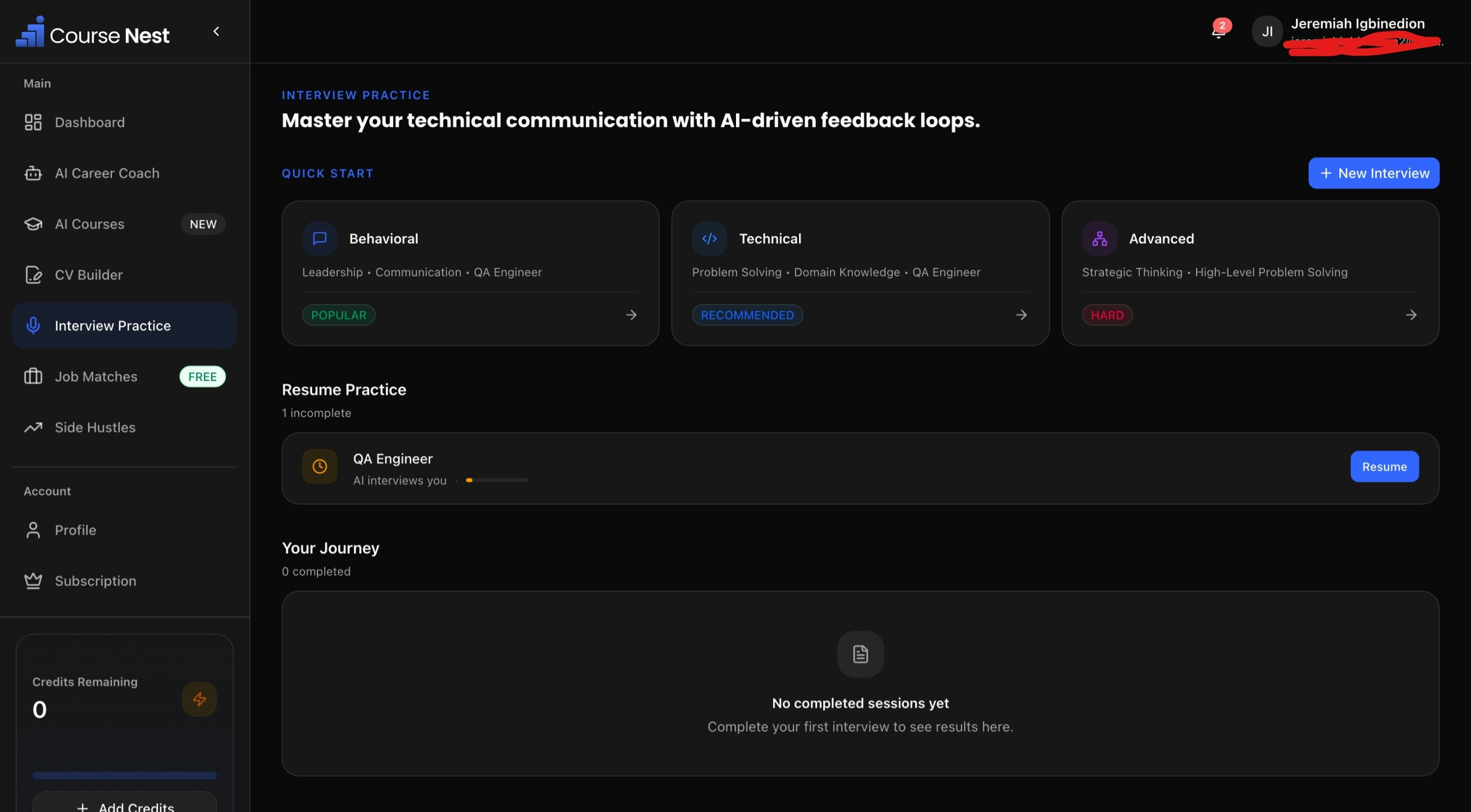This screenshot has width=1471, height=812.
Task: Click the Advanced network diagram icon
Action: 1099,239
